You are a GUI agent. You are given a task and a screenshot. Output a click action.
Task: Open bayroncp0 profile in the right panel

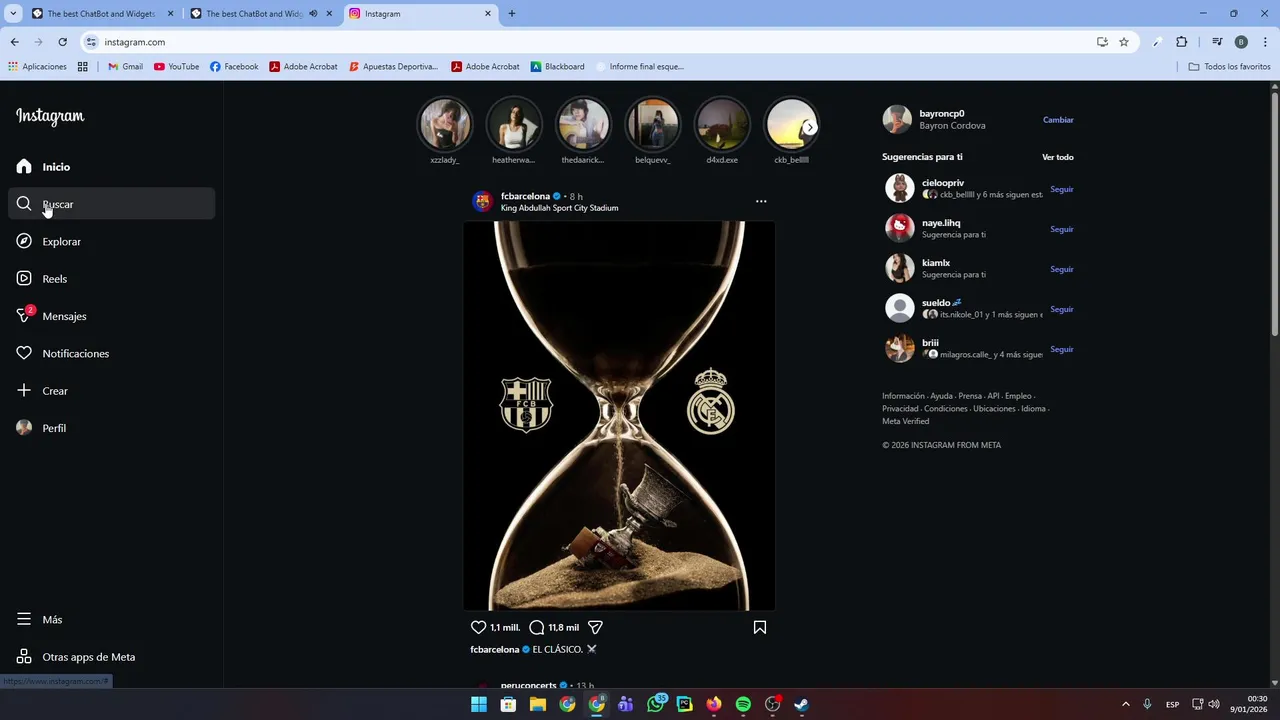coord(942,114)
